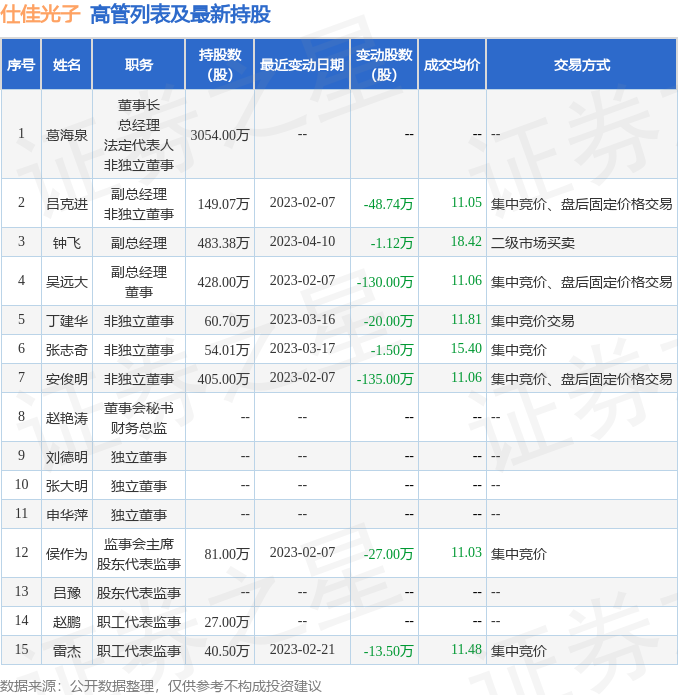The height and width of the screenshot is (695, 678).
Task: Select the 成交均价 column header
Action: point(452,65)
